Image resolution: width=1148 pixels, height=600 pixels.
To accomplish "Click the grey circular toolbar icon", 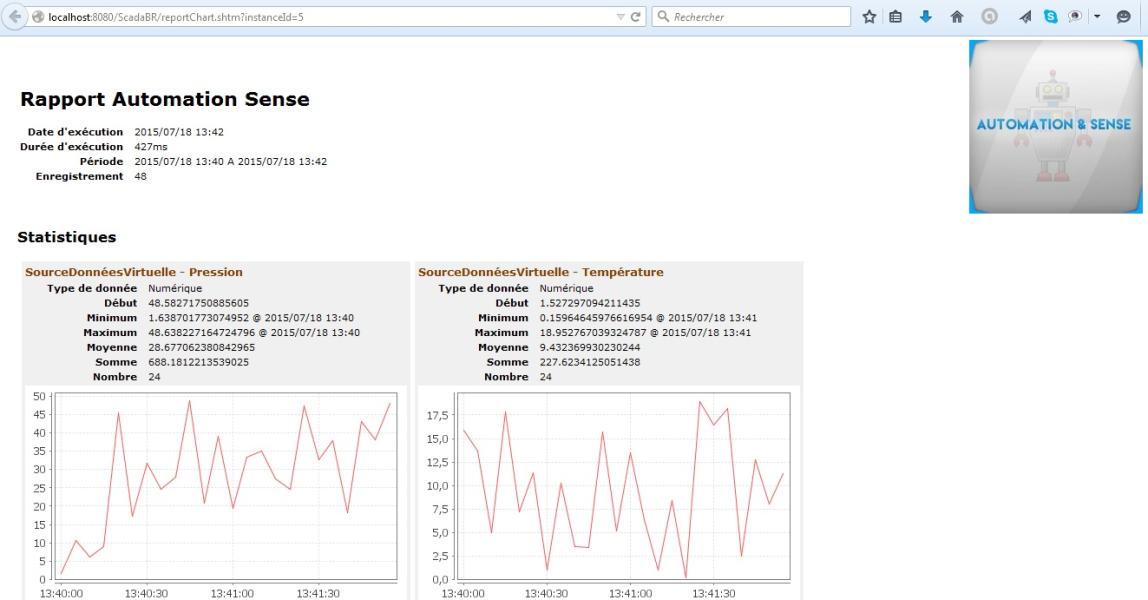I will click(x=989, y=16).
